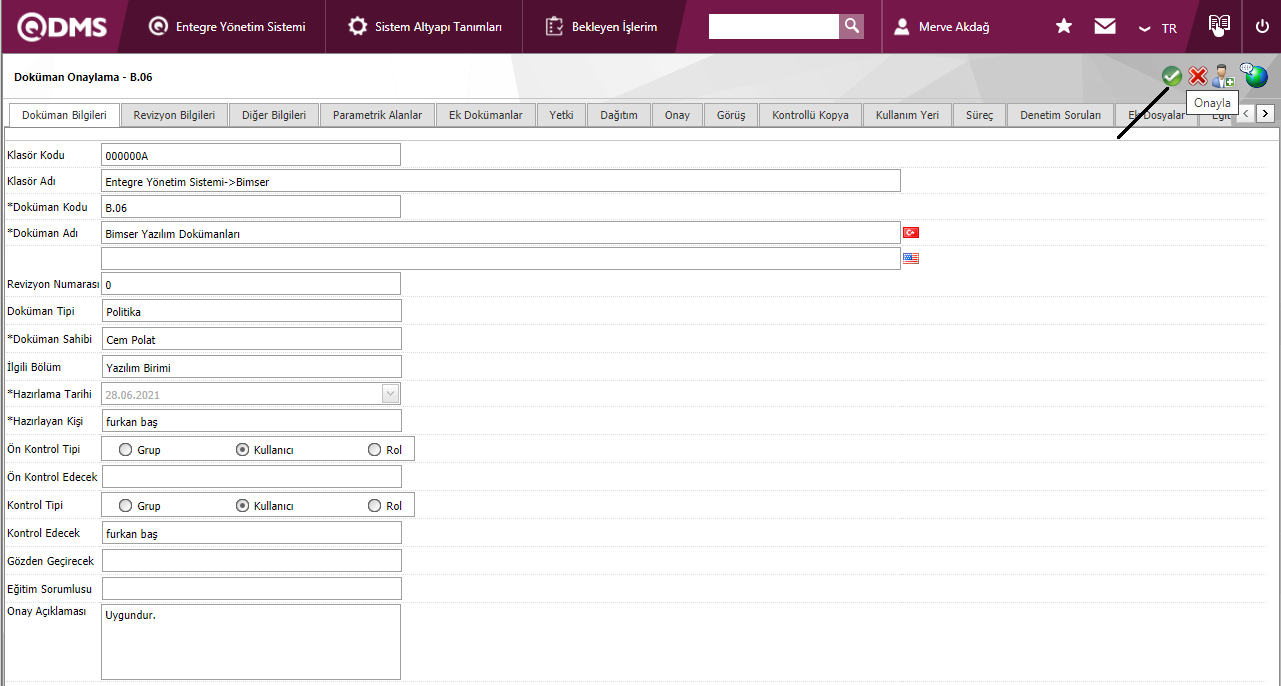The height and width of the screenshot is (686, 1281).
Task: Open the messages envelope icon
Action: click(x=1105, y=26)
